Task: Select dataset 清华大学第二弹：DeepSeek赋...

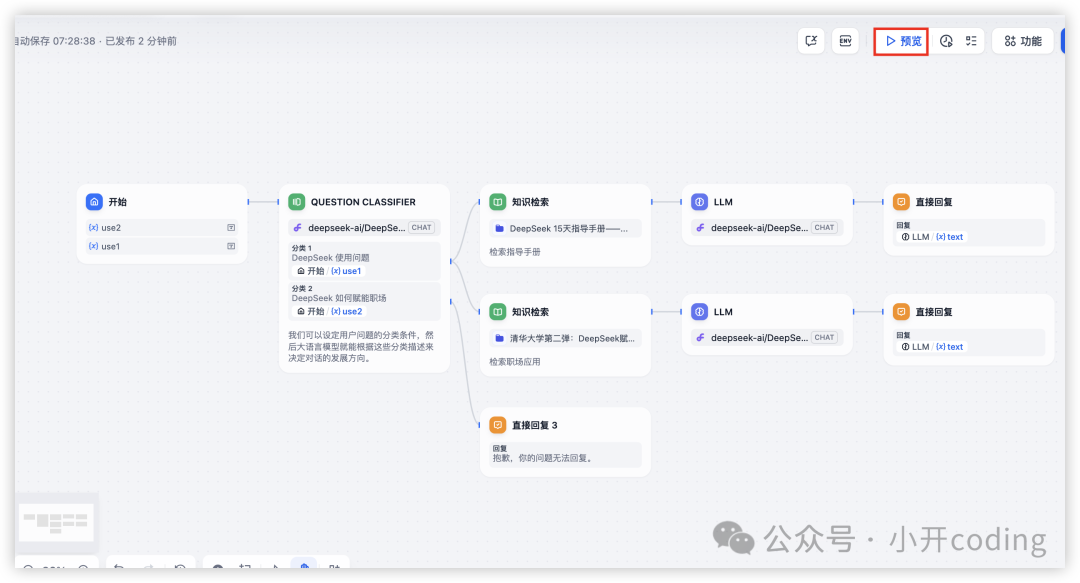Action: [565, 338]
